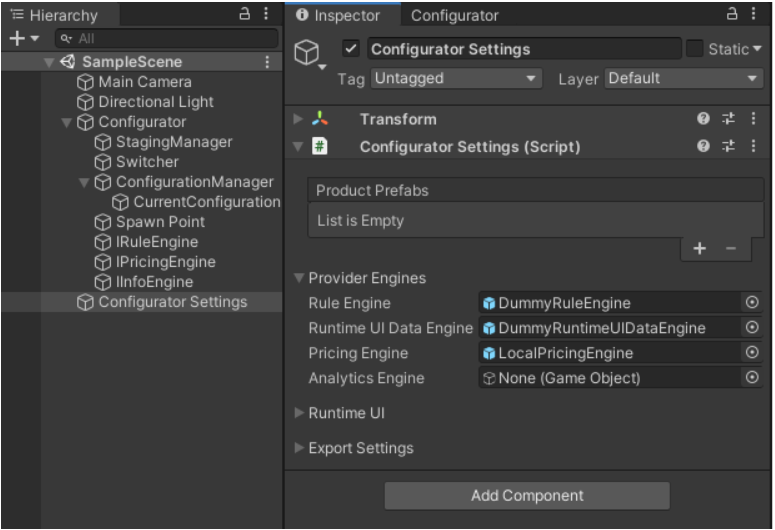
Task: Uncheck the Configurator Settings active checkbox
Action: pyautogui.click(x=350, y=49)
